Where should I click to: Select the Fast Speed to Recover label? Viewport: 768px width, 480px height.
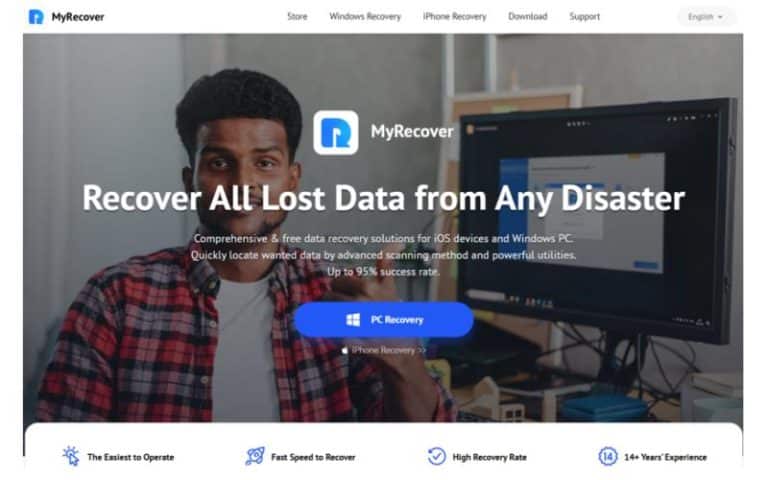(313, 457)
